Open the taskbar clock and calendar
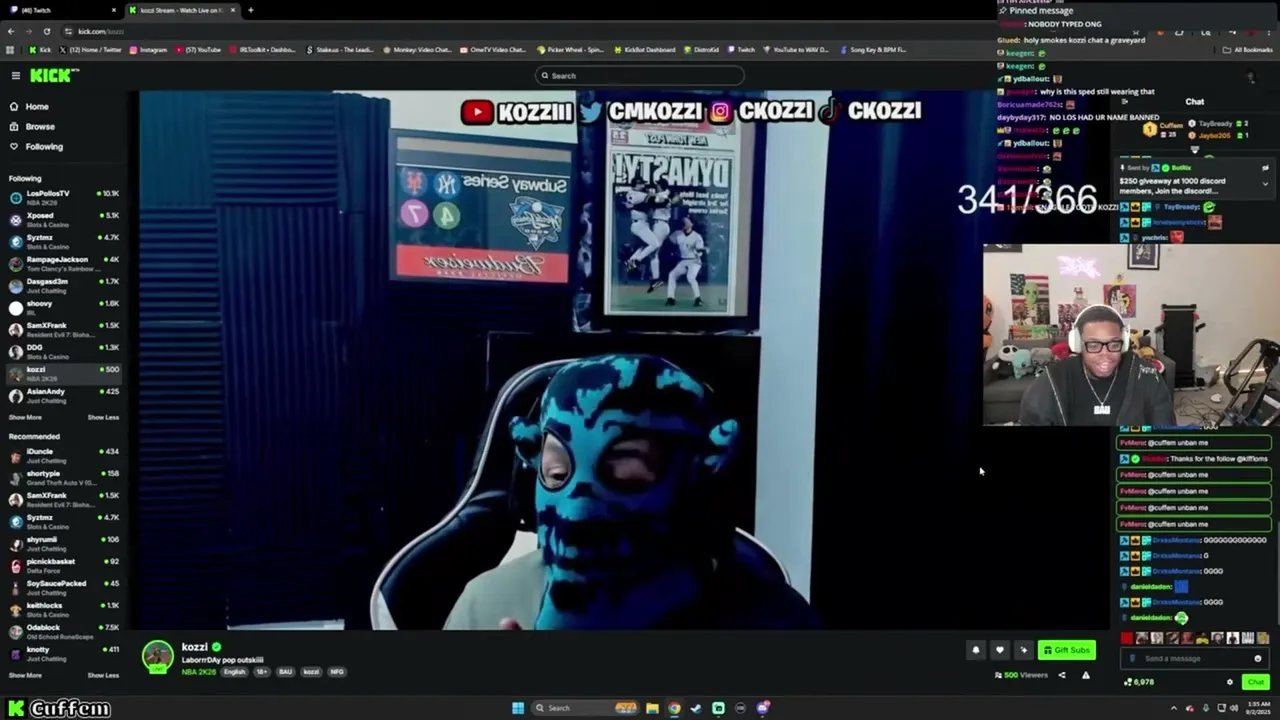This screenshot has width=1280, height=720. coord(1259,708)
